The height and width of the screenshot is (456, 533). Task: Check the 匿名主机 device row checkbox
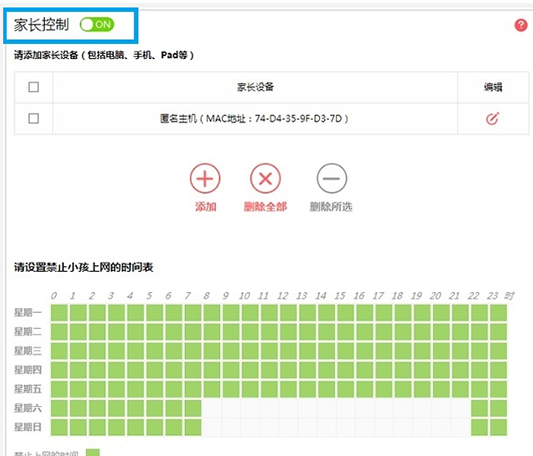point(33,118)
